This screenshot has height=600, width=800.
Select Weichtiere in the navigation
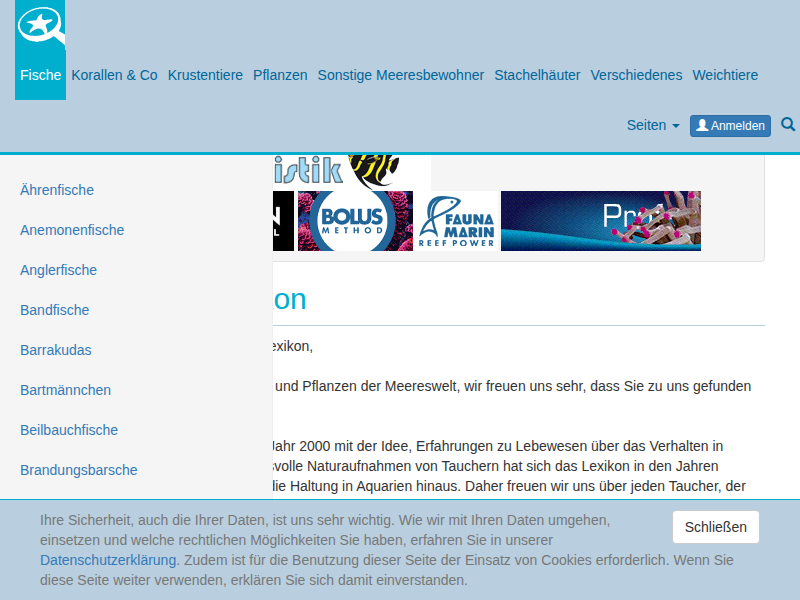click(725, 75)
